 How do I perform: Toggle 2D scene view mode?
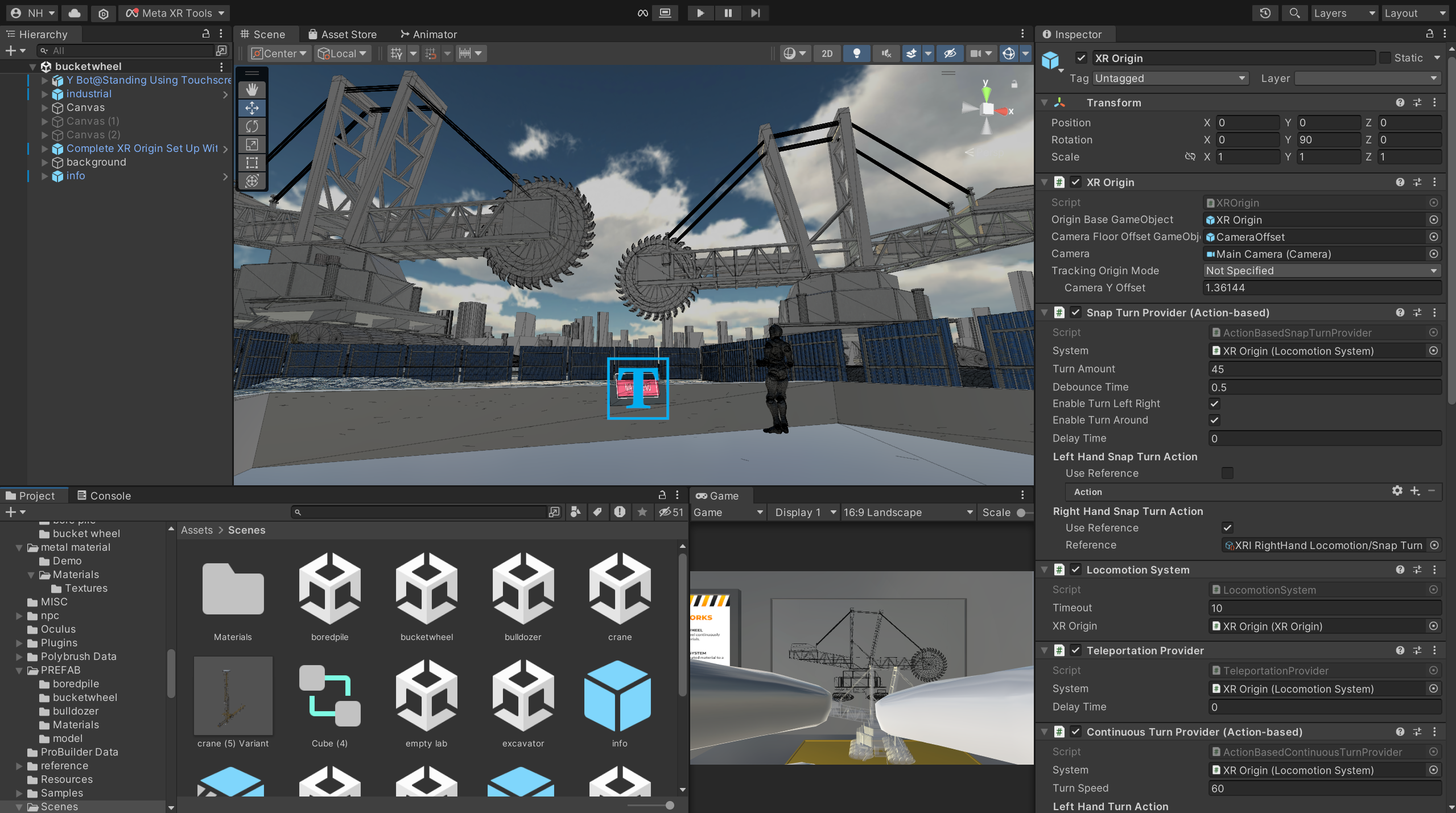click(x=827, y=53)
